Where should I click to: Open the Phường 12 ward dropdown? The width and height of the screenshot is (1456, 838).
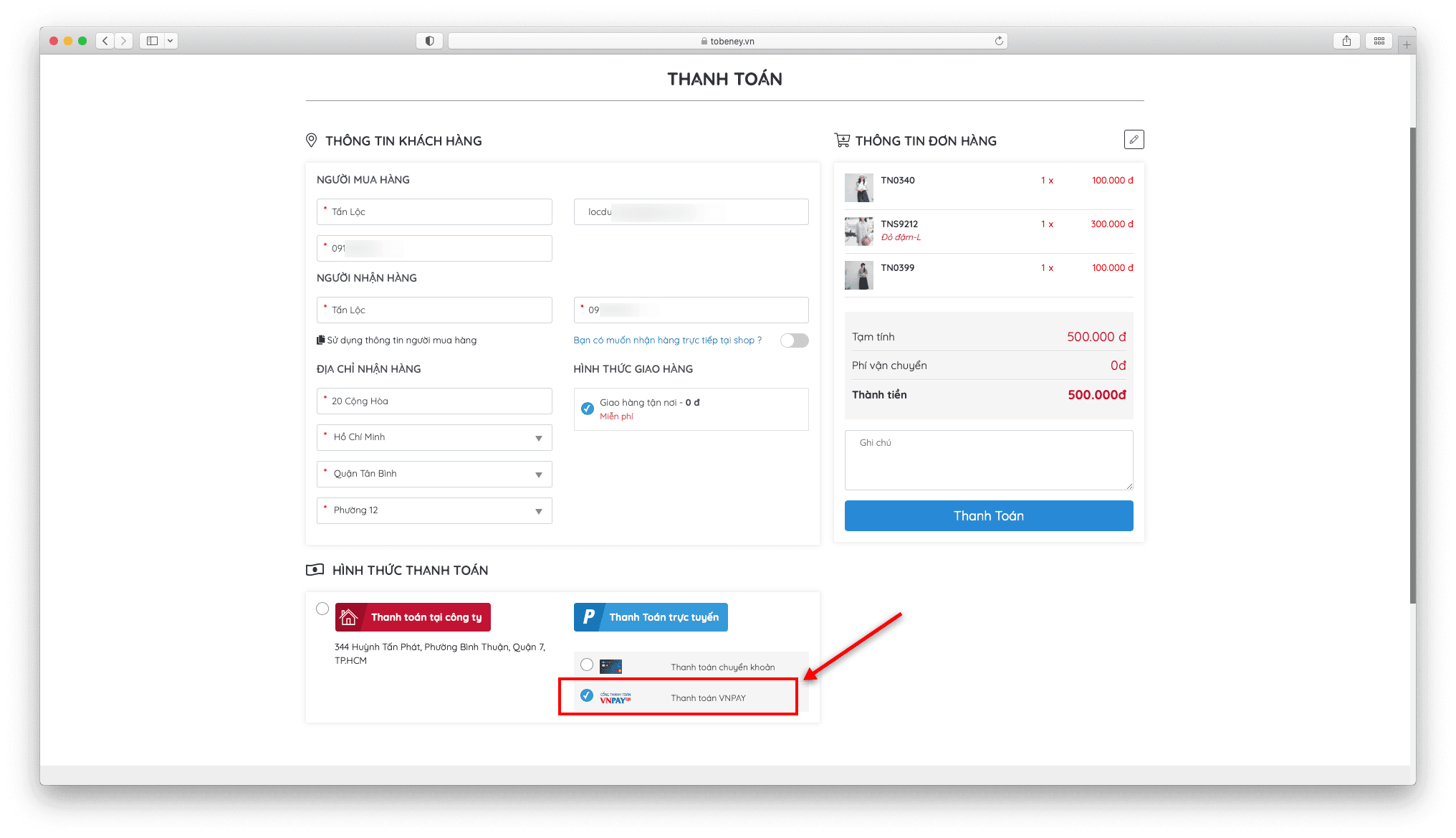(x=434, y=510)
